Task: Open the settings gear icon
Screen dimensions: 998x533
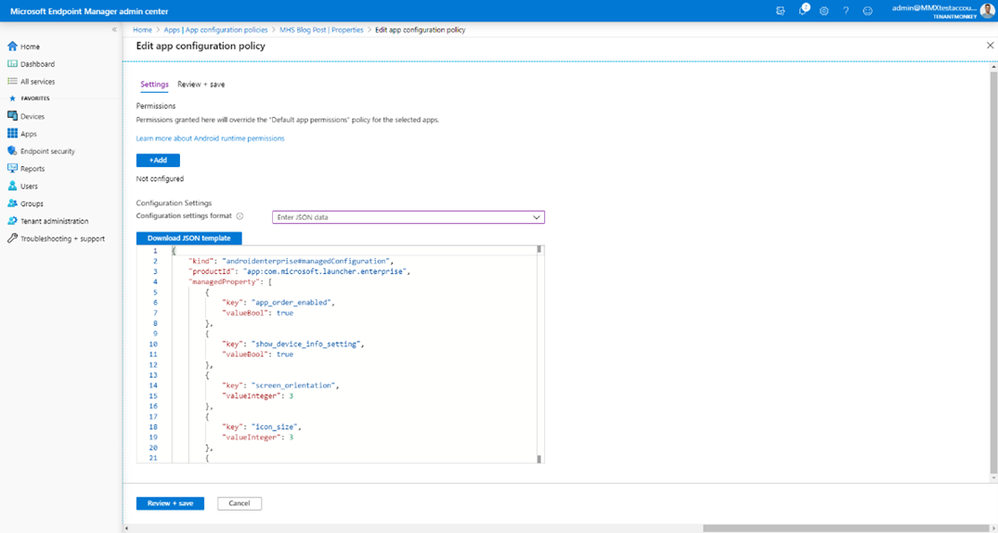Action: click(x=824, y=11)
